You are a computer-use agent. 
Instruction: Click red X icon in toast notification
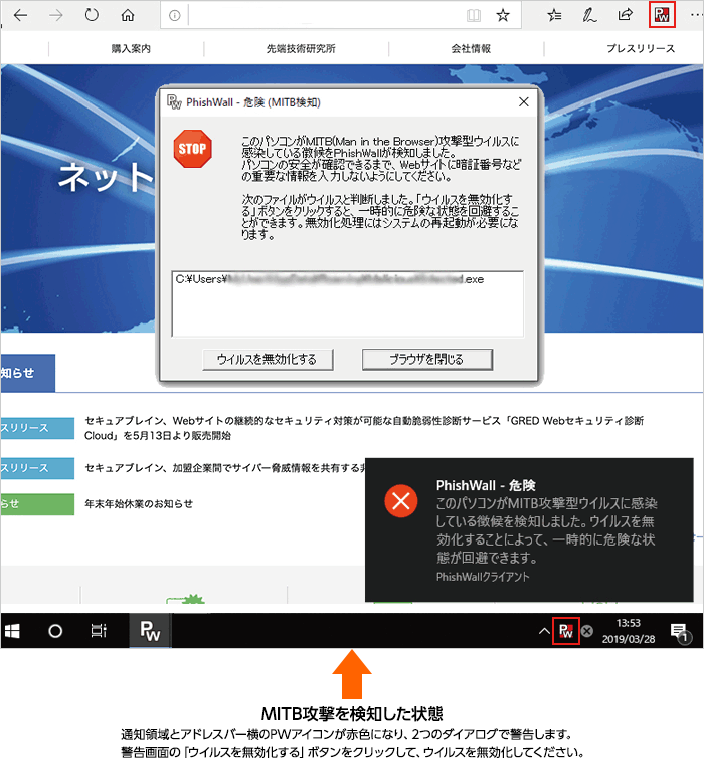[401, 500]
